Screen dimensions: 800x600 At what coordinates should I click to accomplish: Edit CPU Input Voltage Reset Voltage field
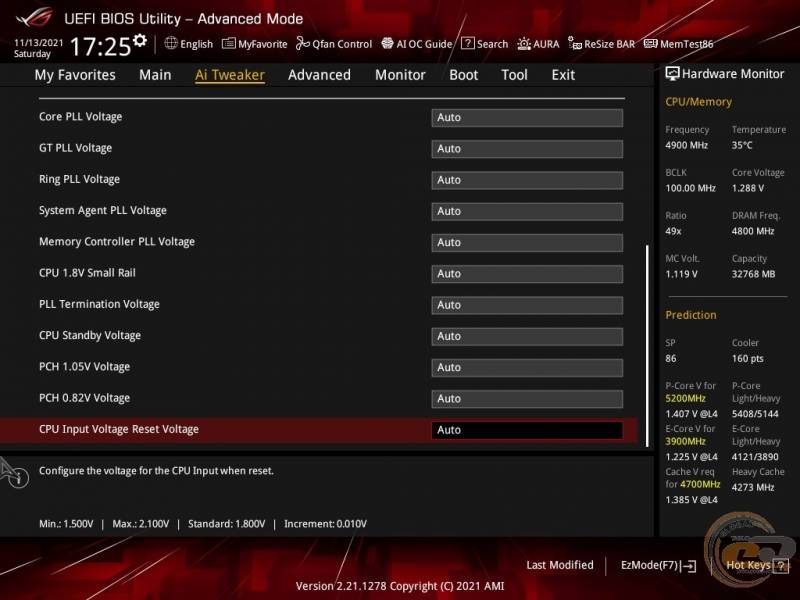(x=527, y=430)
